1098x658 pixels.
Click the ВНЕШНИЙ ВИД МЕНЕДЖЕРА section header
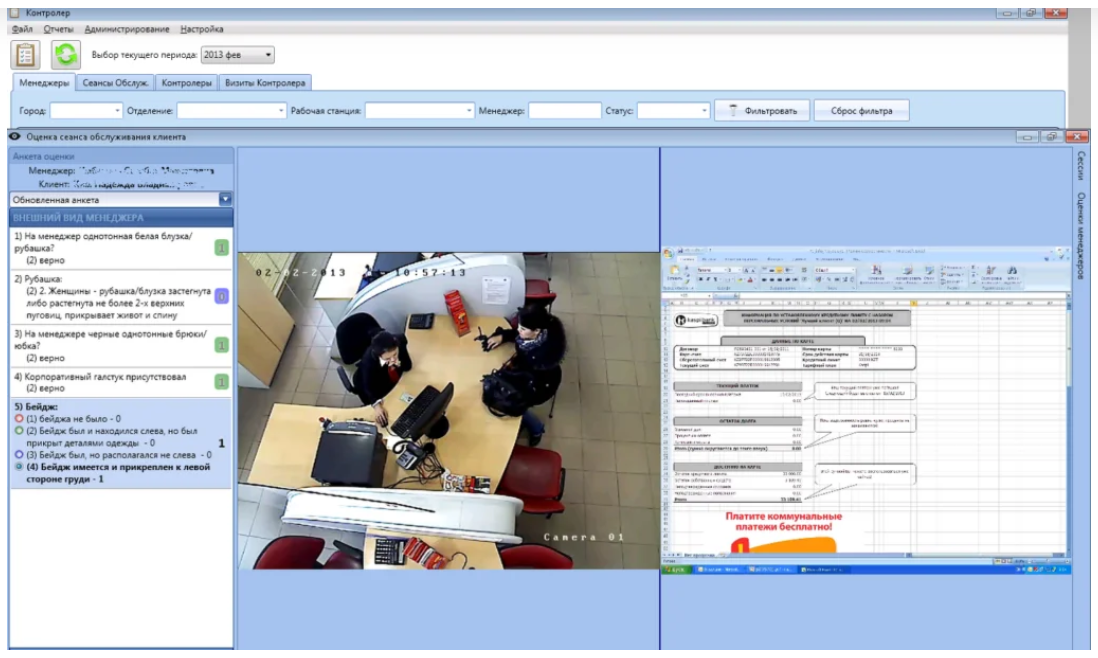(120, 218)
